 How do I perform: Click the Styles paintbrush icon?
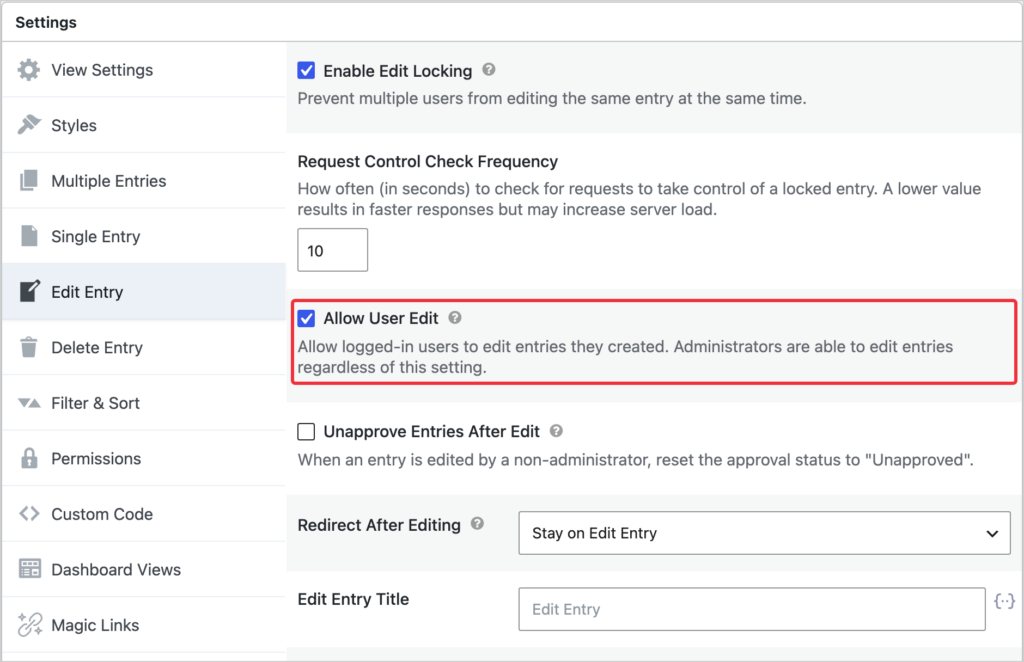29,125
